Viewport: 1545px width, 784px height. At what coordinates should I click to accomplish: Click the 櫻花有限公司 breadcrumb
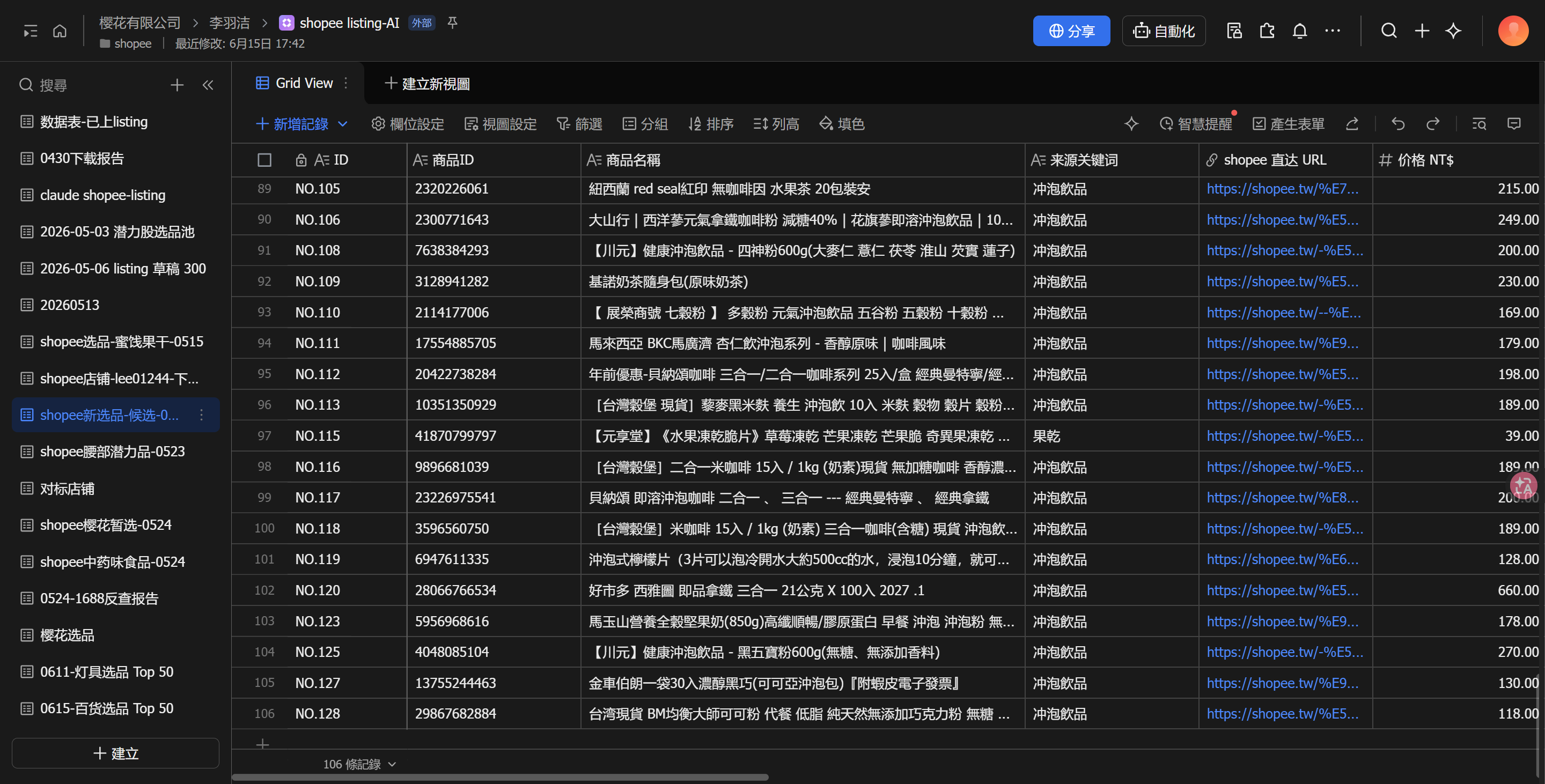139,23
